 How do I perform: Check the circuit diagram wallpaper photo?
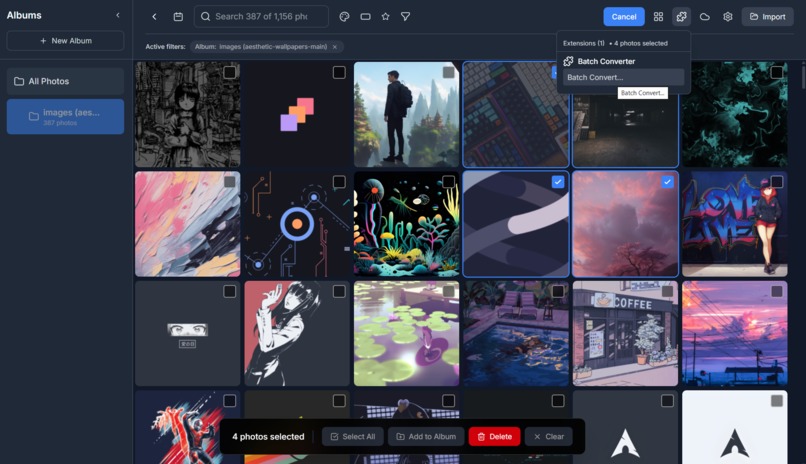click(339, 182)
